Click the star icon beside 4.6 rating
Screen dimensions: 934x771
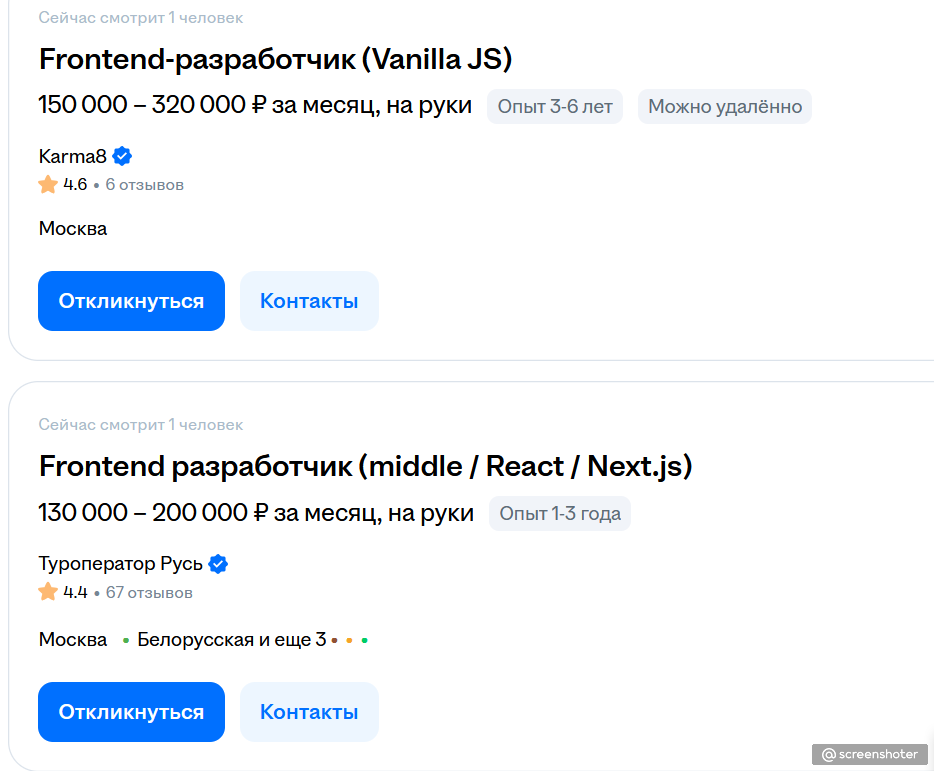pos(48,185)
